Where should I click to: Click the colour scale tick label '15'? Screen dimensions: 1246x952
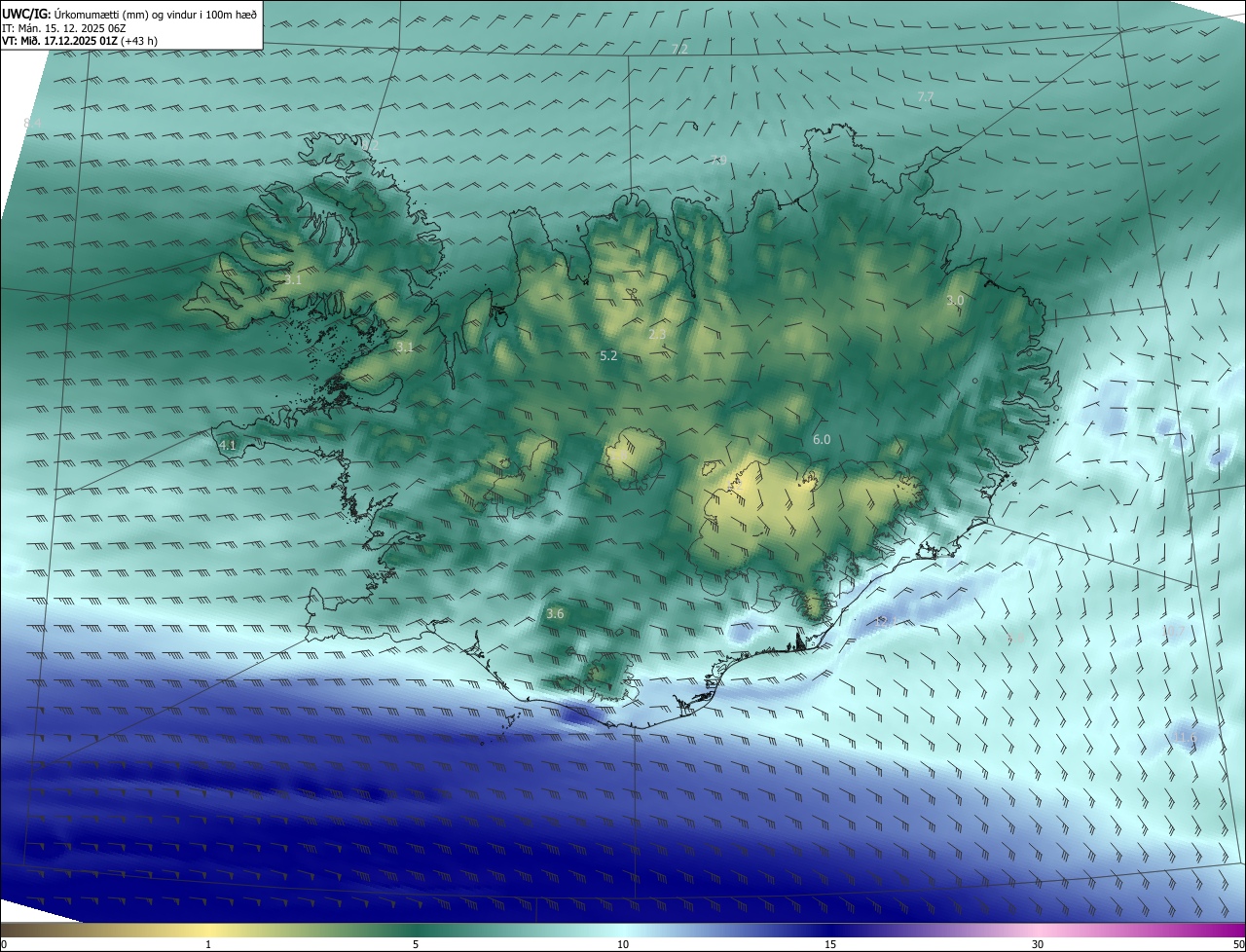[830, 944]
